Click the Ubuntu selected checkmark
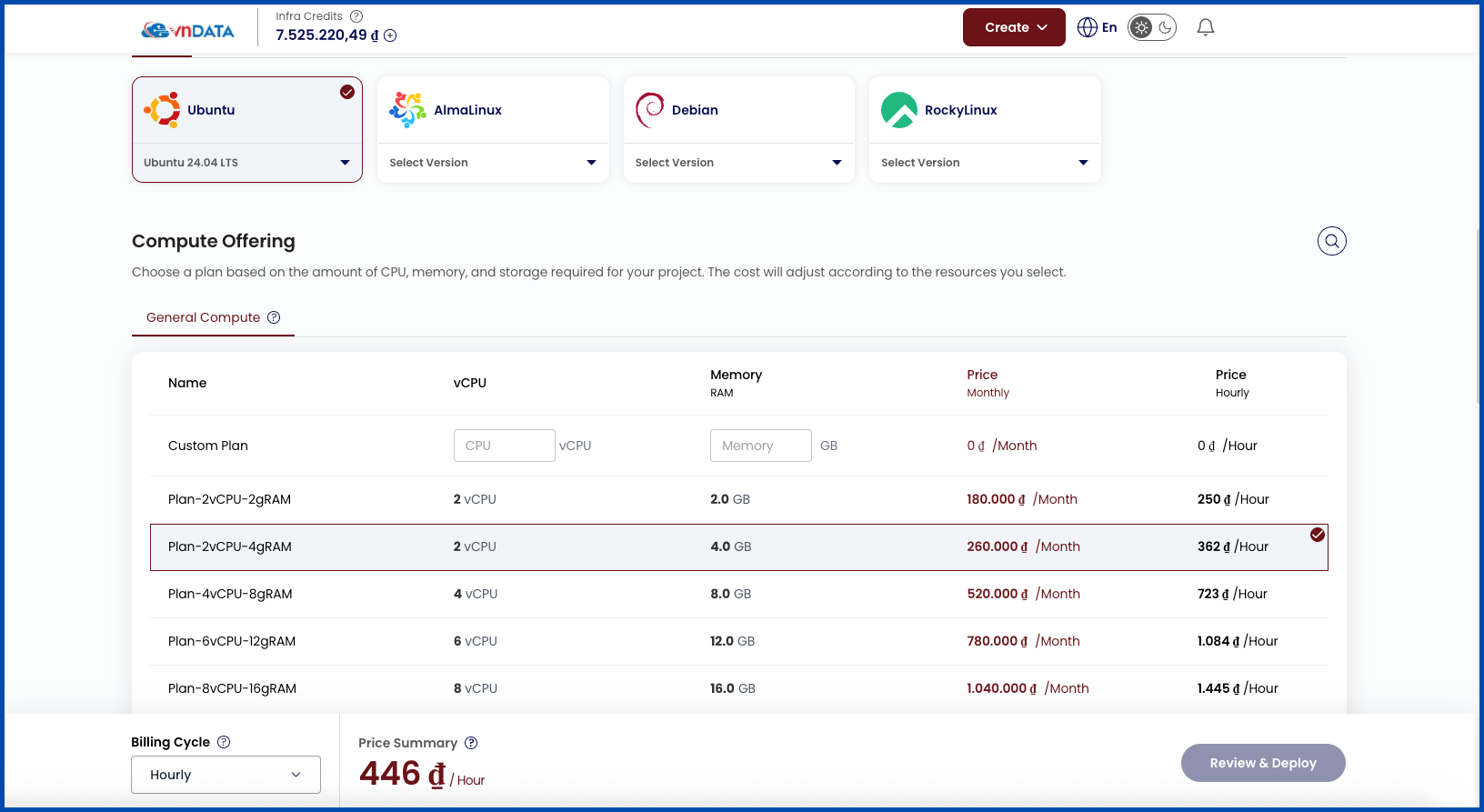Screen dimensions: 1484x812 click(x=347, y=92)
